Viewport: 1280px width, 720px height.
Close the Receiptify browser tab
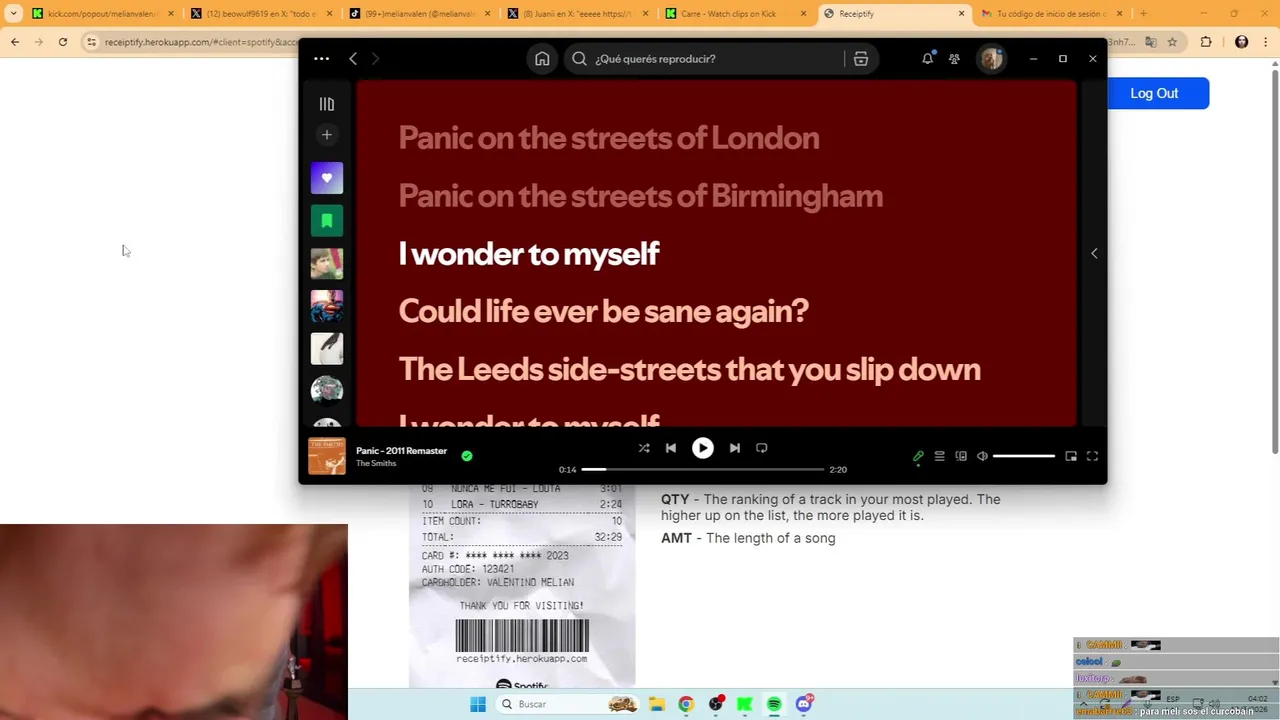(962, 14)
